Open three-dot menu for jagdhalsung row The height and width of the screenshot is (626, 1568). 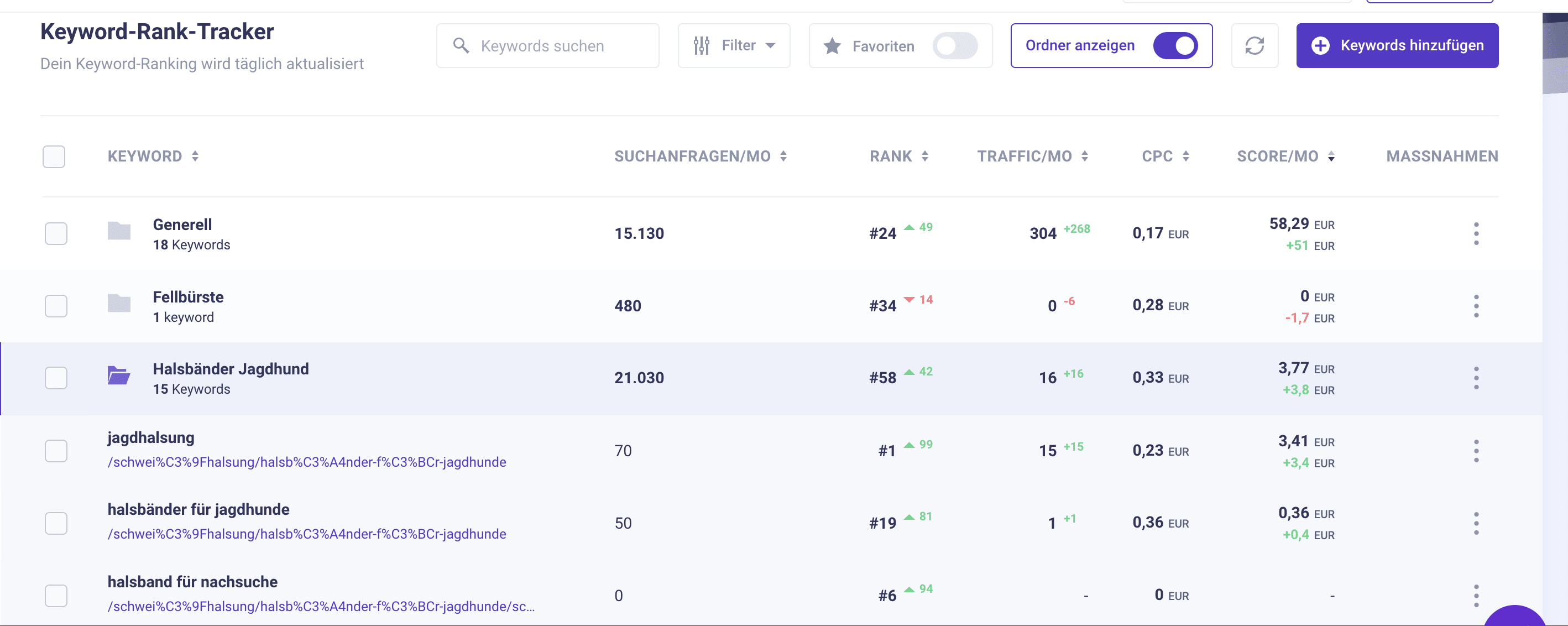coord(1476,451)
